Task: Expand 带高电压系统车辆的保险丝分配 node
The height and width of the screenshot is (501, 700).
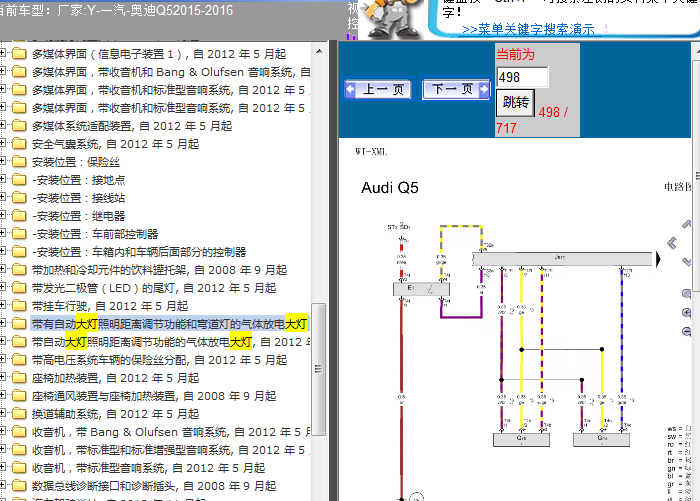Action: point(2,360)
